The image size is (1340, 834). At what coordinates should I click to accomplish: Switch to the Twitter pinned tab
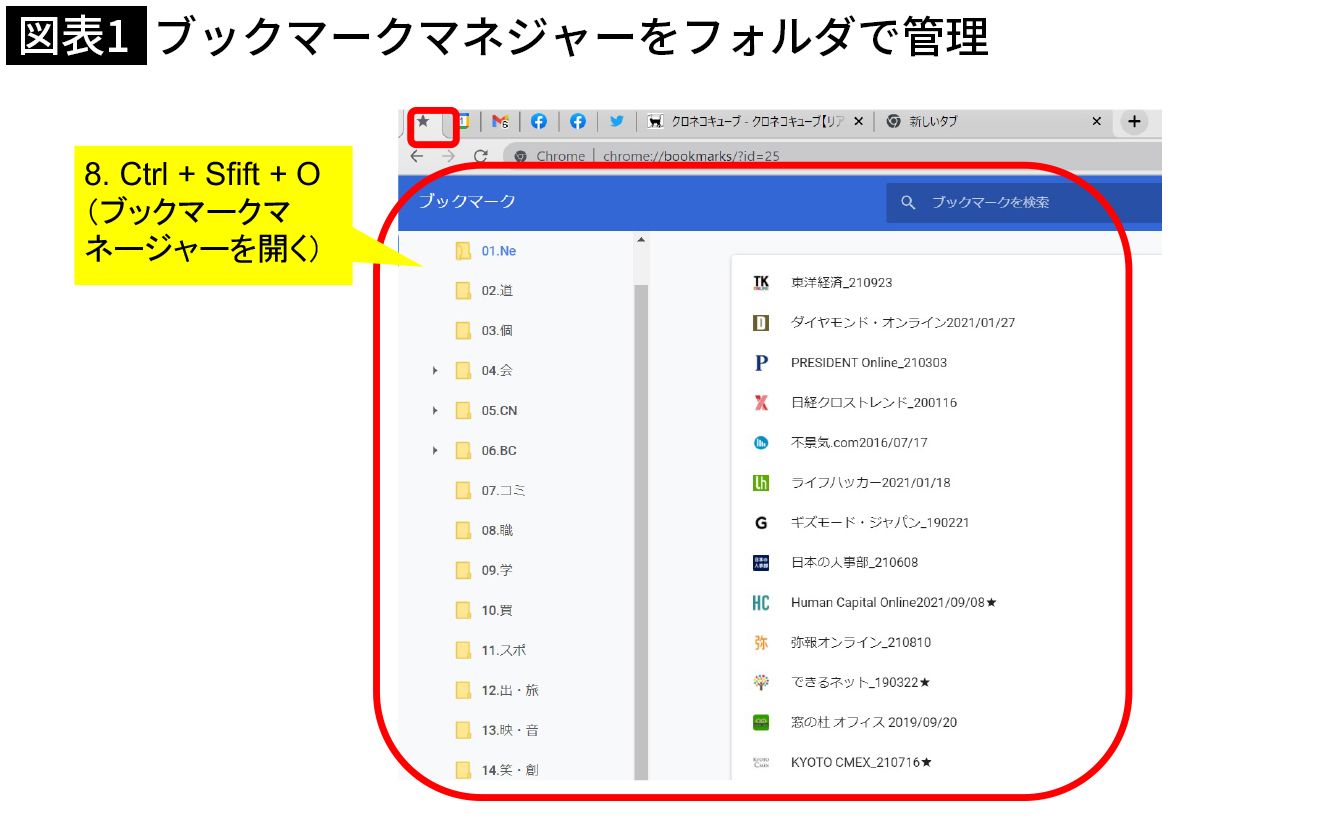tap(616, 121)
